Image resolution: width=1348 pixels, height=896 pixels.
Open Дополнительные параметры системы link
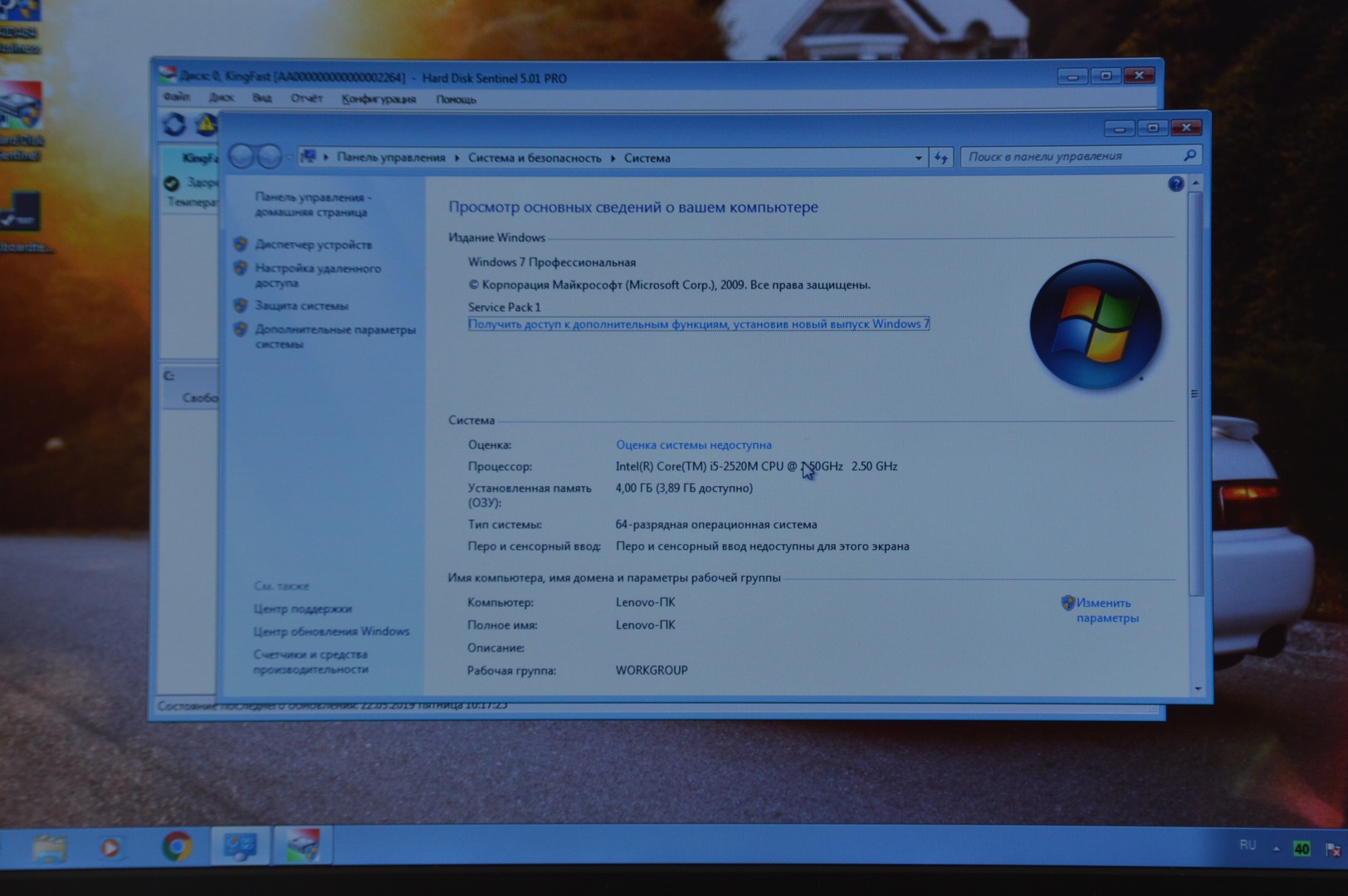click(x=335, y=336)
